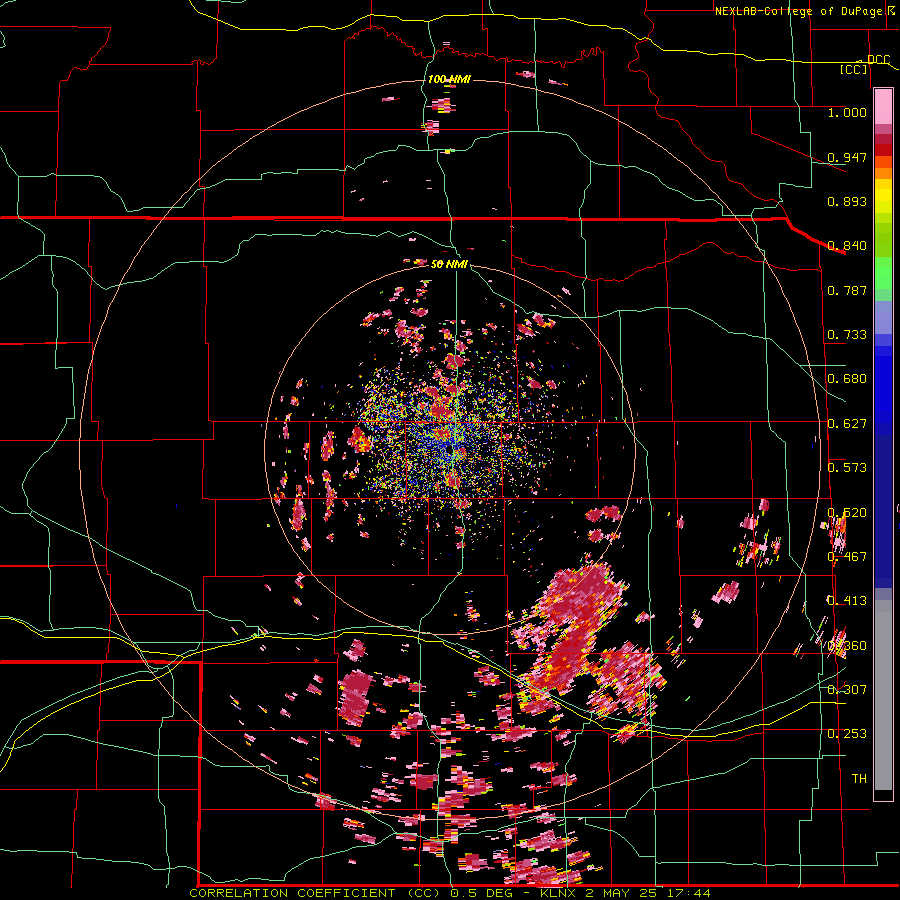The height and width of the screenshot is (900, 900).
Task: Click the 0.627 scale value
Action: pyautogui.click(x=847, y=424)
